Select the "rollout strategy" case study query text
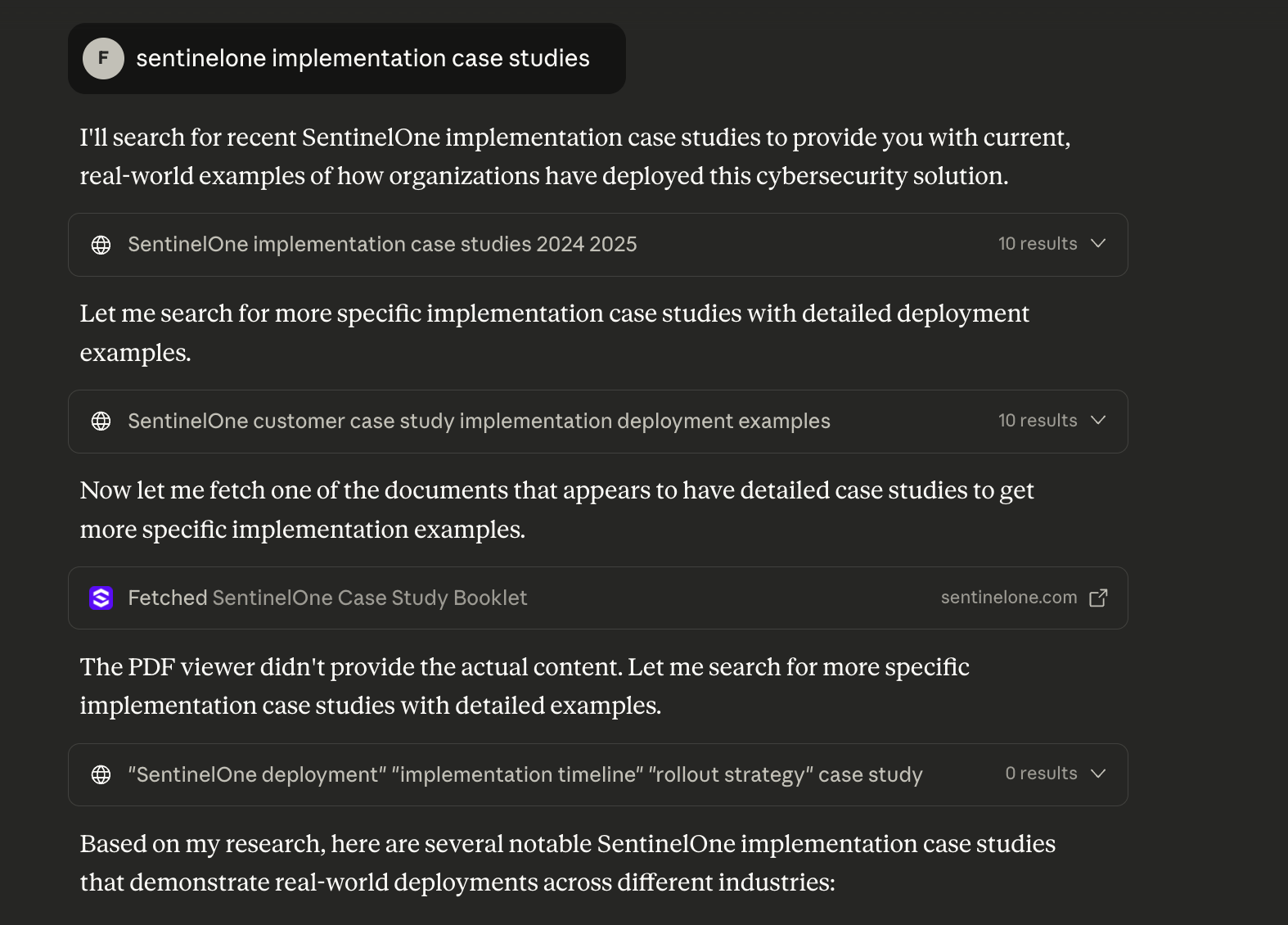1288x925 pixels. pos(525,775)
